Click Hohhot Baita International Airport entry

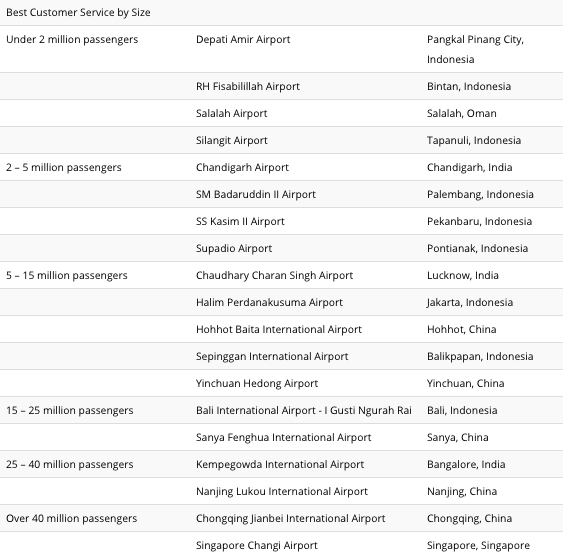(x=279, y=329)
